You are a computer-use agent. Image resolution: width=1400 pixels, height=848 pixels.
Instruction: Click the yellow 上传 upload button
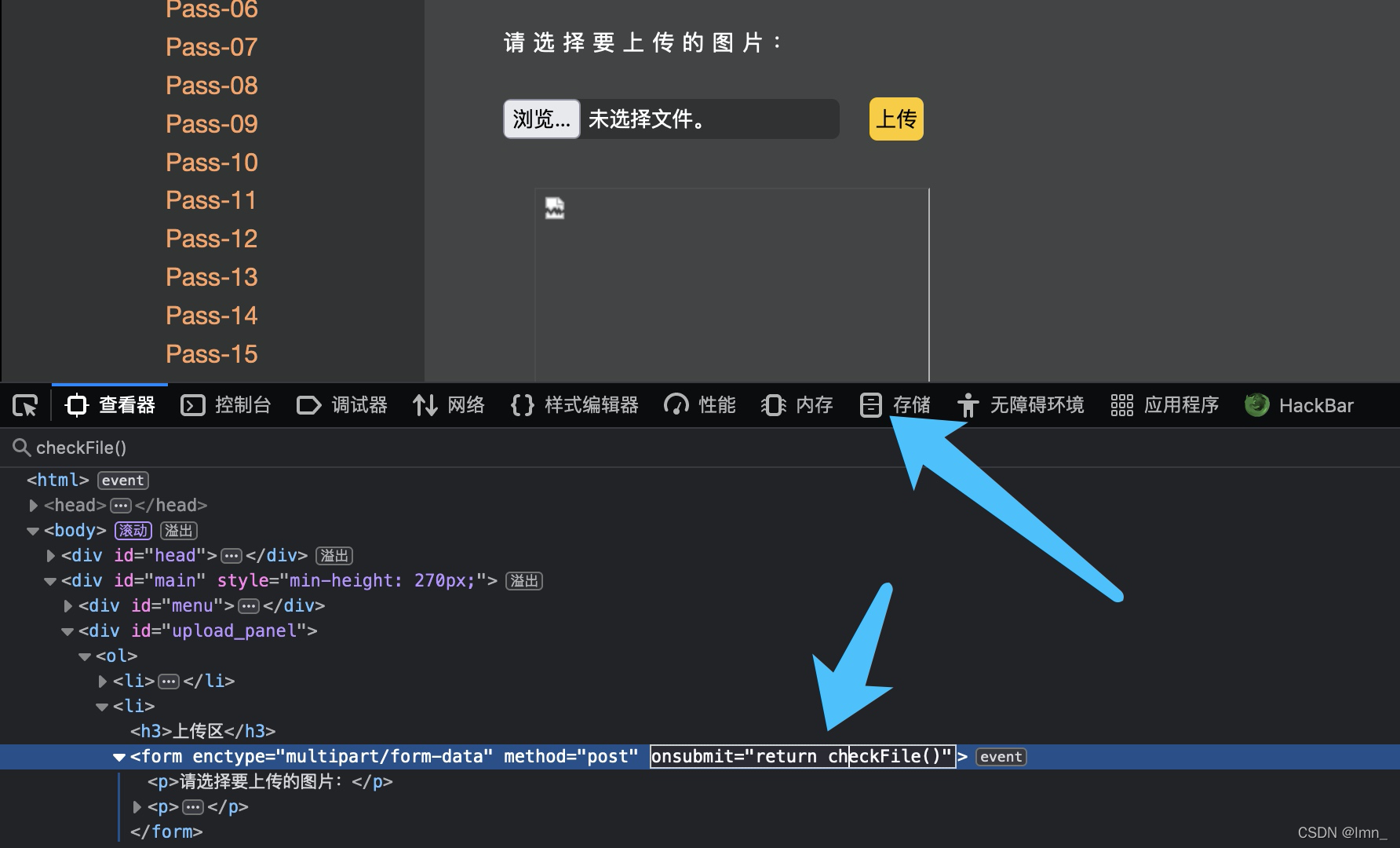point(896,119)
